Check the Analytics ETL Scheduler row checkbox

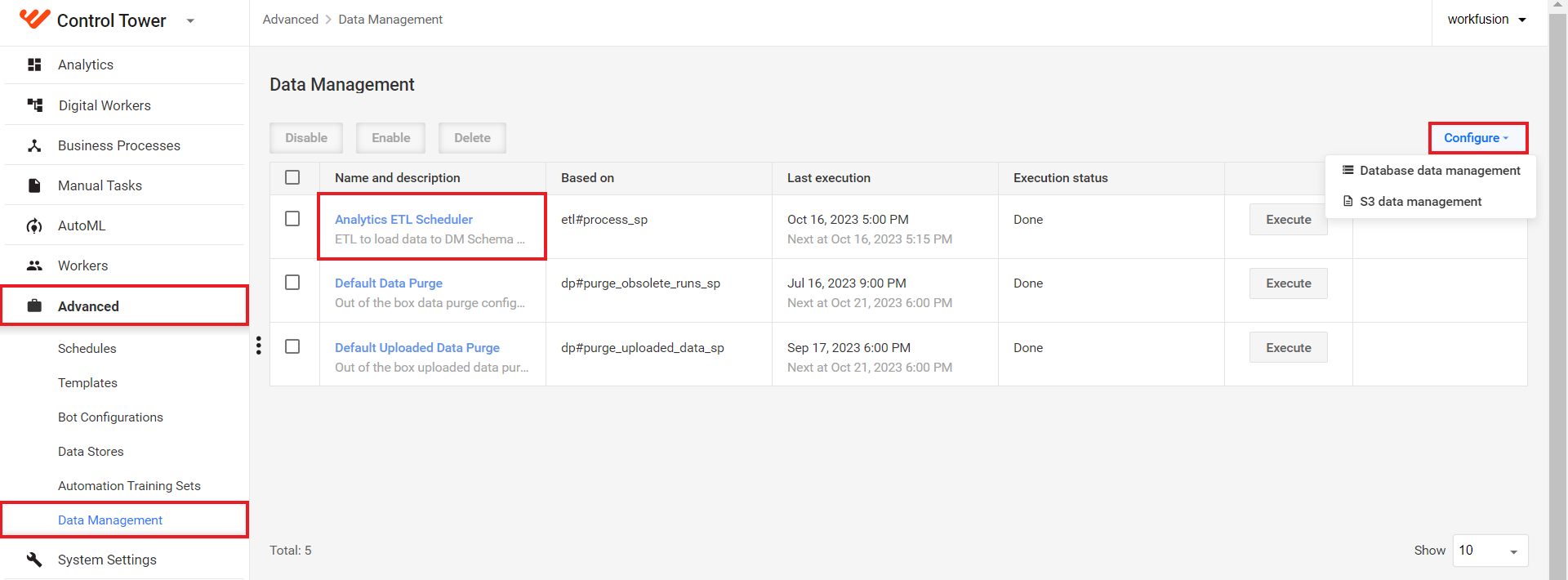292,218
